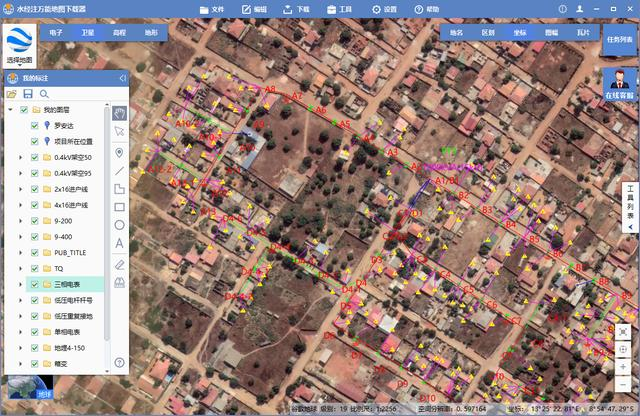The height and width of the screenshot is (416, 640).
Task: Expand the 工具列表 side tab
Action: point(631,207)
